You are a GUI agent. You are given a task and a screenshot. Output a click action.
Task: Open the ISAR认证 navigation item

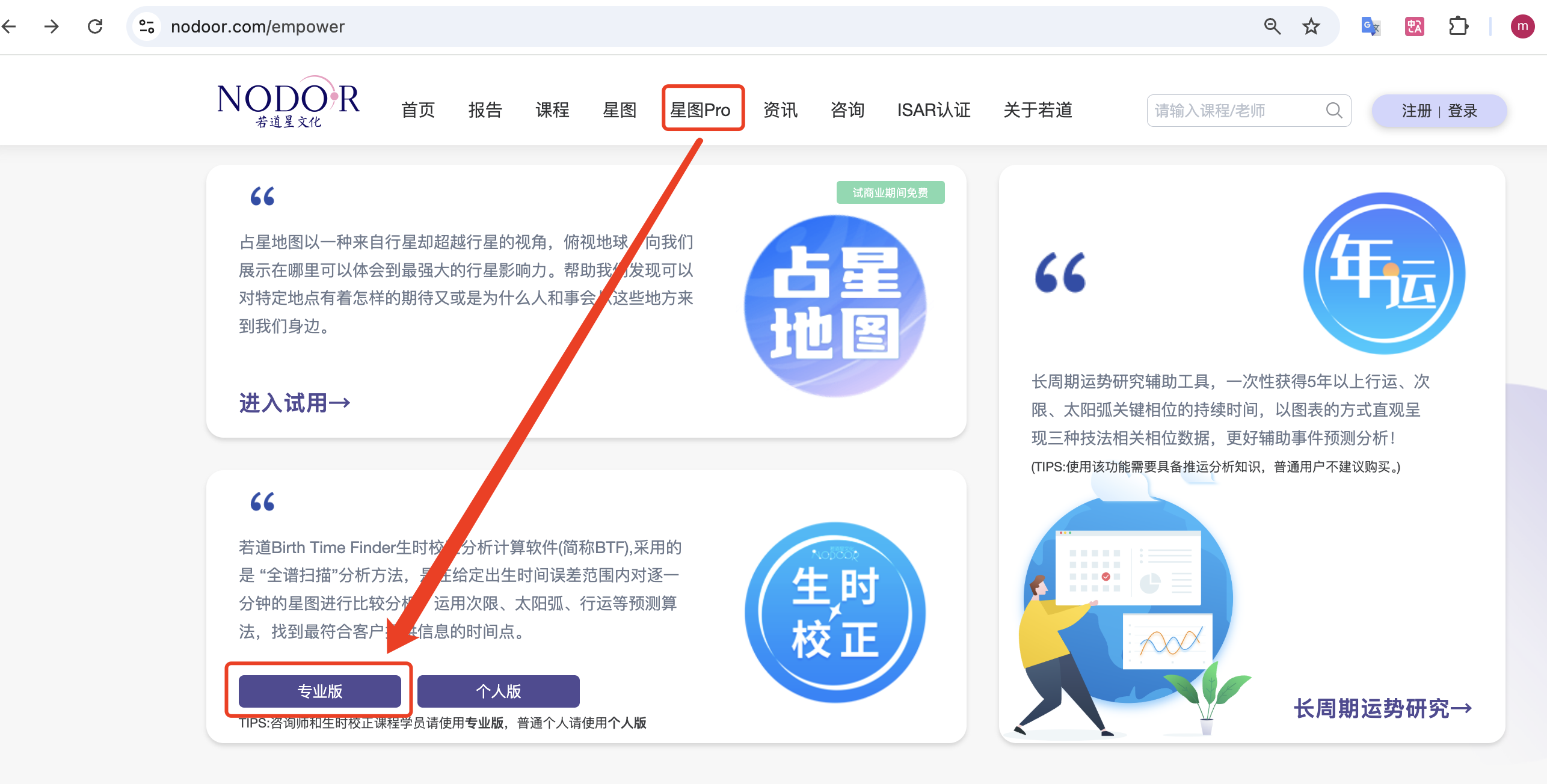[x=933, y=110]
